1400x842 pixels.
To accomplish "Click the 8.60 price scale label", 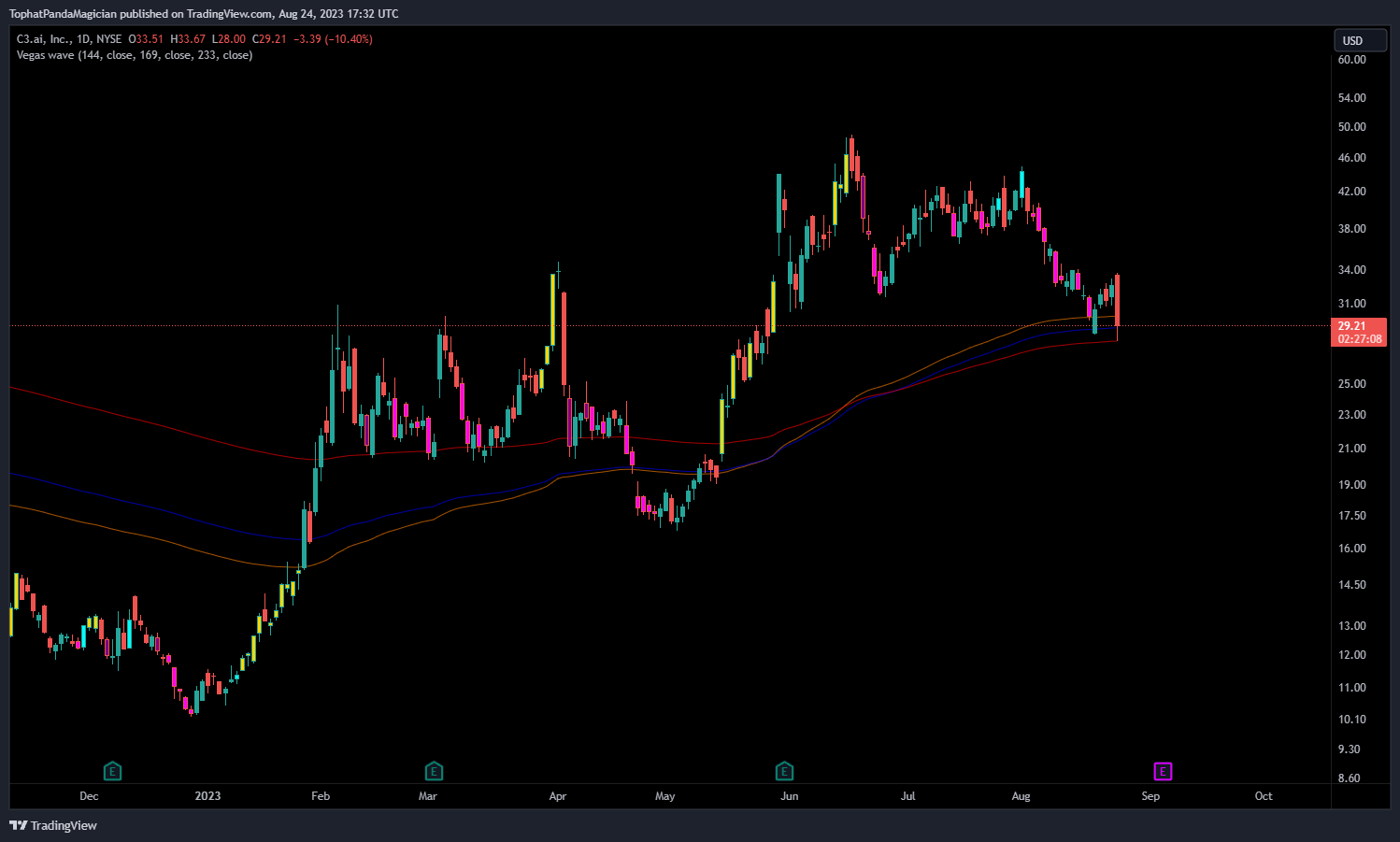I will pos(1349,778).
